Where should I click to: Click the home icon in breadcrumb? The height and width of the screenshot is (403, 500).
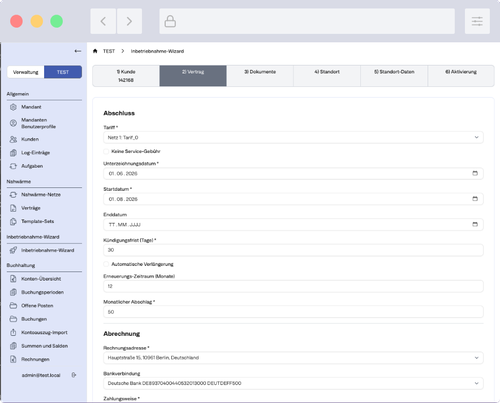tap(95, 51)
